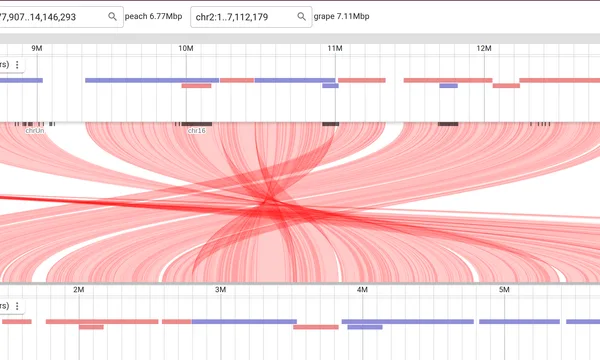Click the chr16 label in the synteny view
600x360 pixels.
[197, 130]
